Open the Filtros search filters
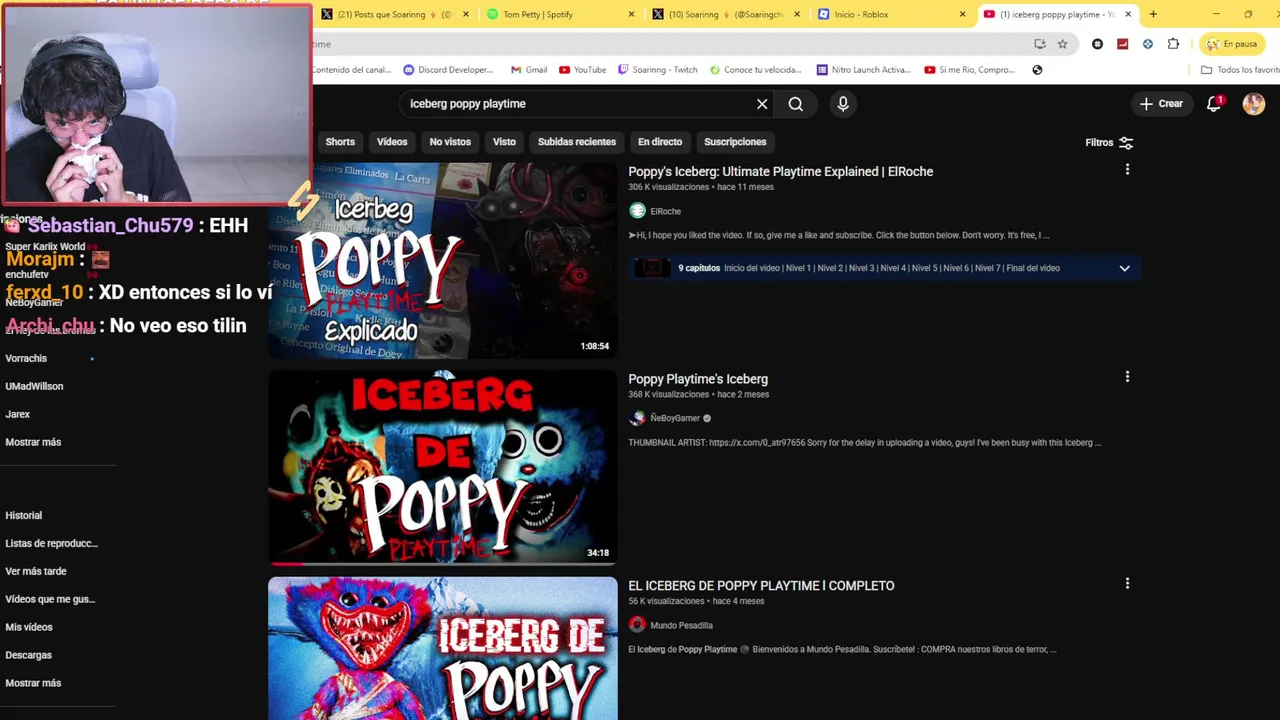 tap(1109, 142)
